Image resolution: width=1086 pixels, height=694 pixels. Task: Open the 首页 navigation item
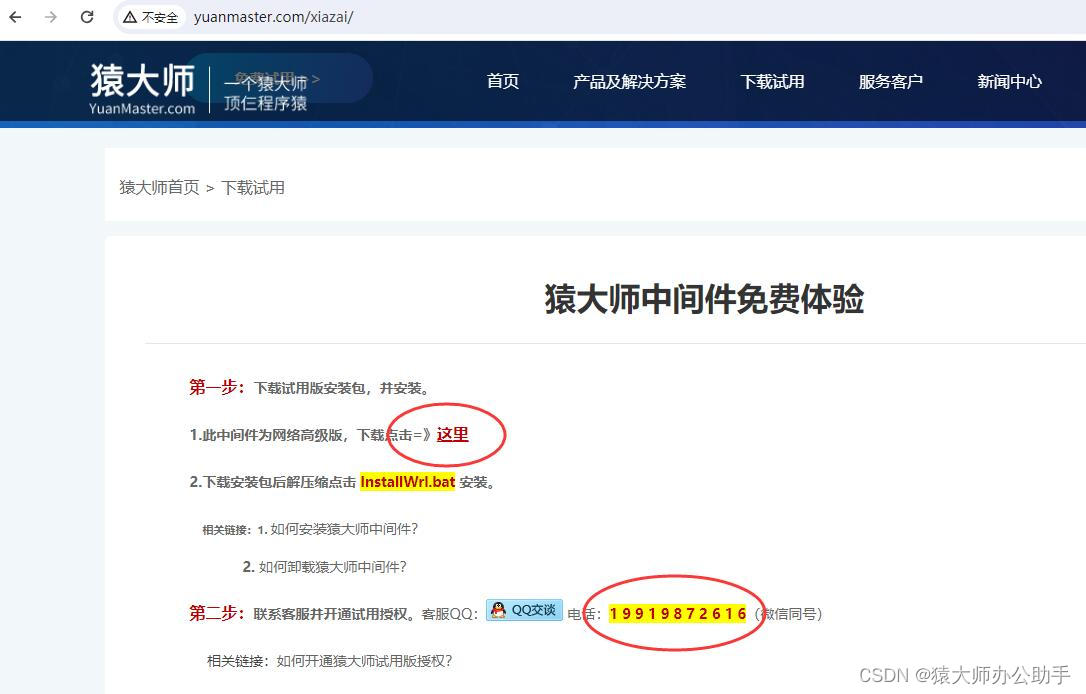point(503,82)
